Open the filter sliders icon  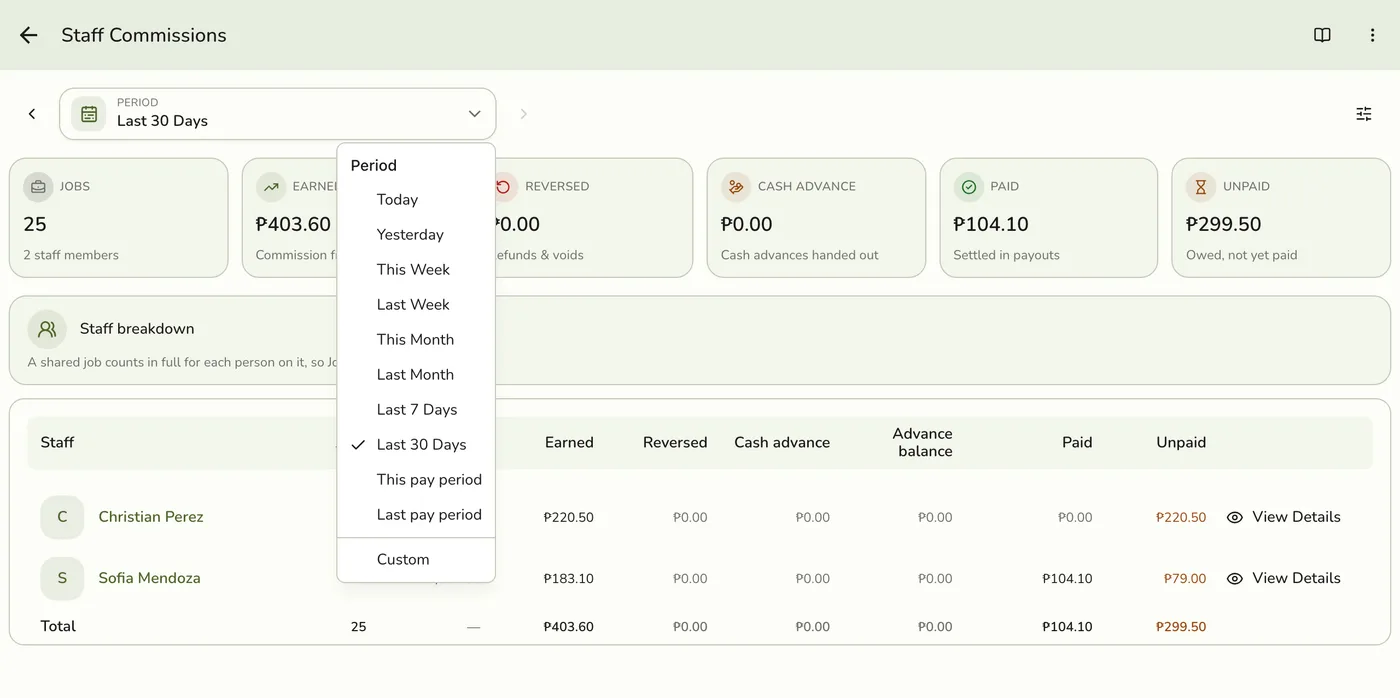click(1364, 114)
